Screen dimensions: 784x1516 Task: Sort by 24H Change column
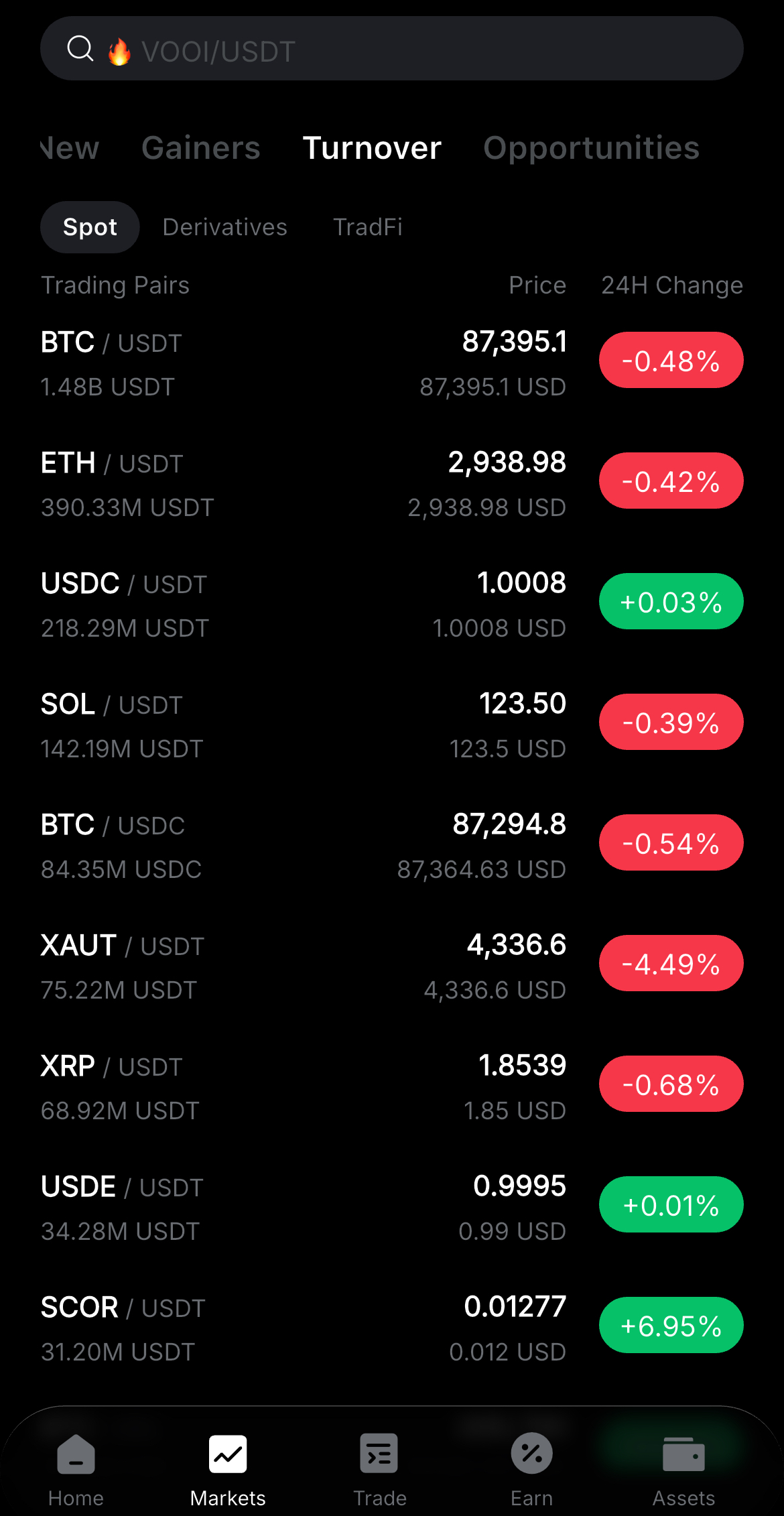click(671, 286)
